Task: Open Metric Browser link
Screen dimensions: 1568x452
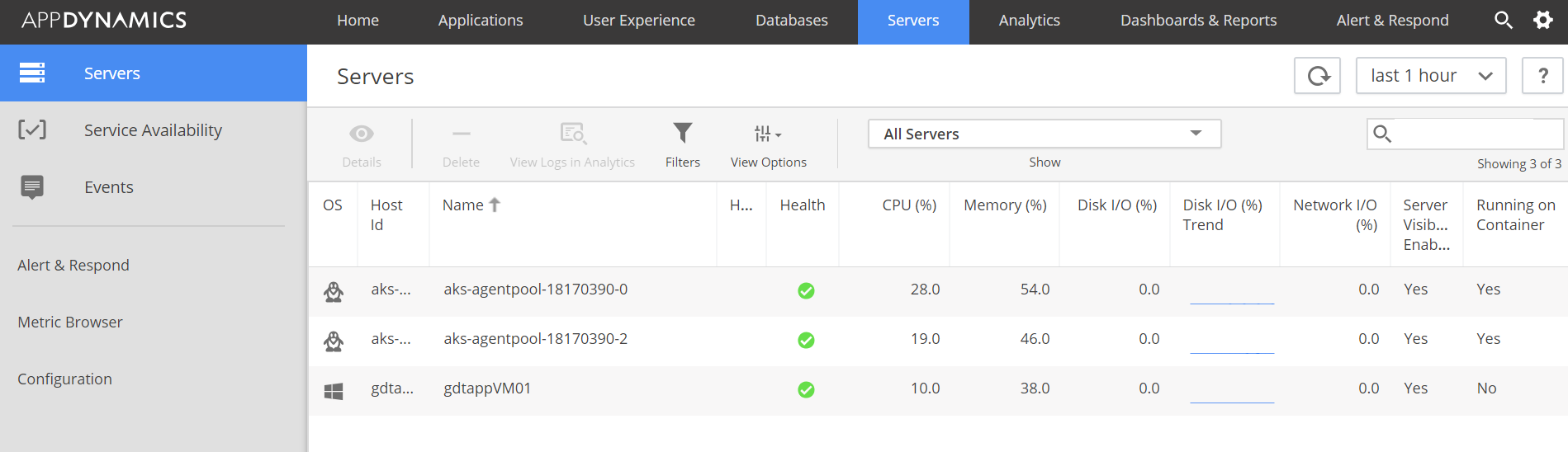Action: pos(70,322)
